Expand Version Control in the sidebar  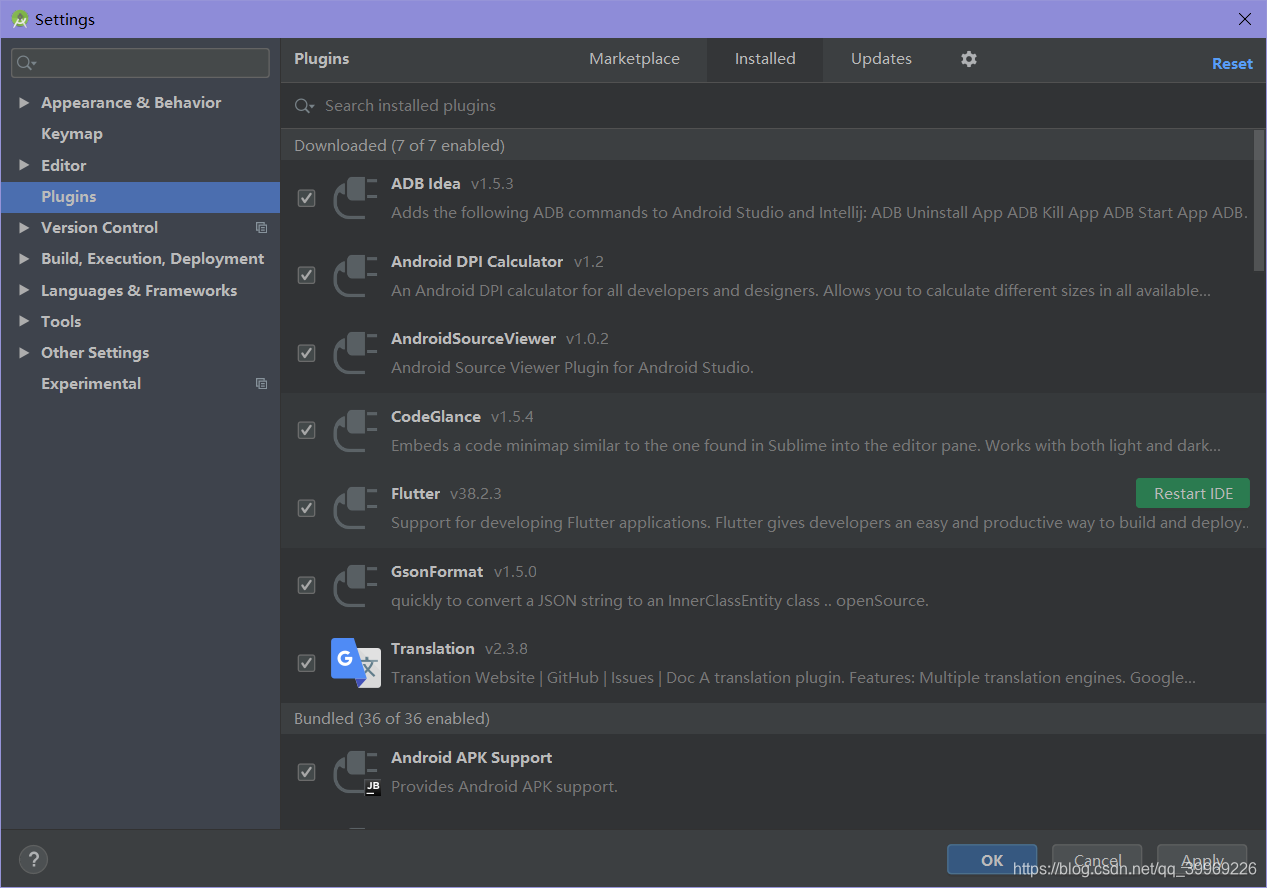[x=24, y=227]
